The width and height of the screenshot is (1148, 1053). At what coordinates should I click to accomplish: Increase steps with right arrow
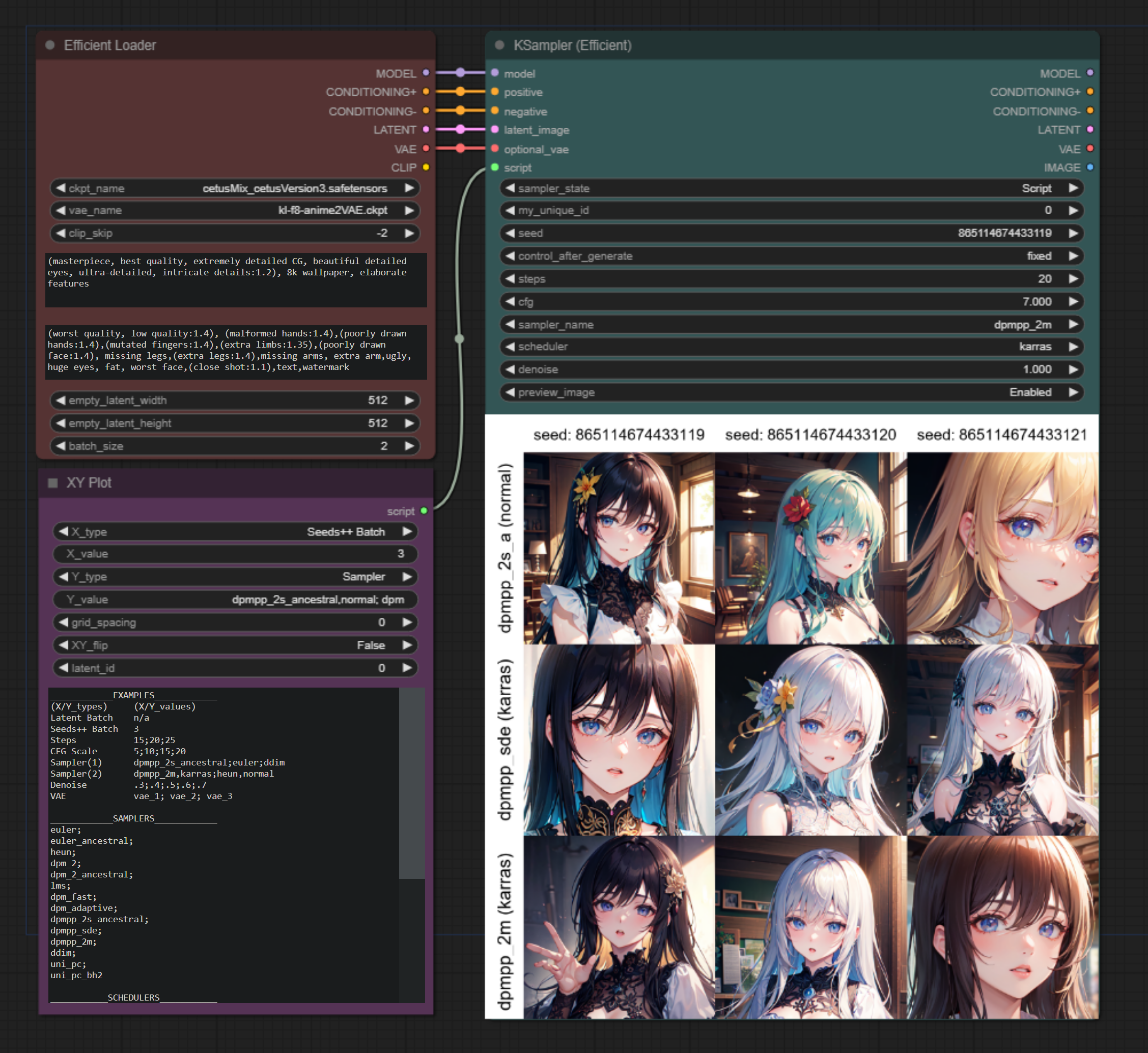1073,278
